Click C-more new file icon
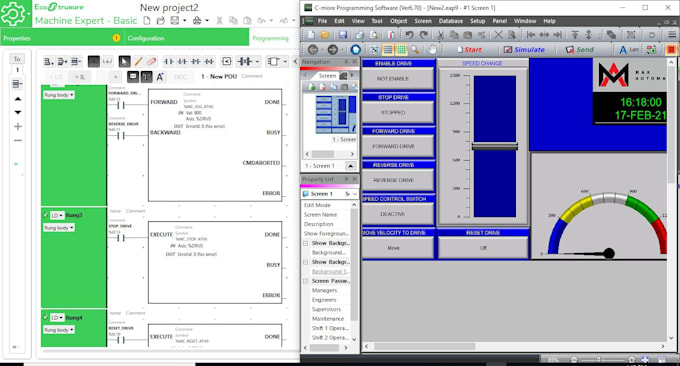The height and width of the screenshot is (366, 680). [x=311, y=35]
